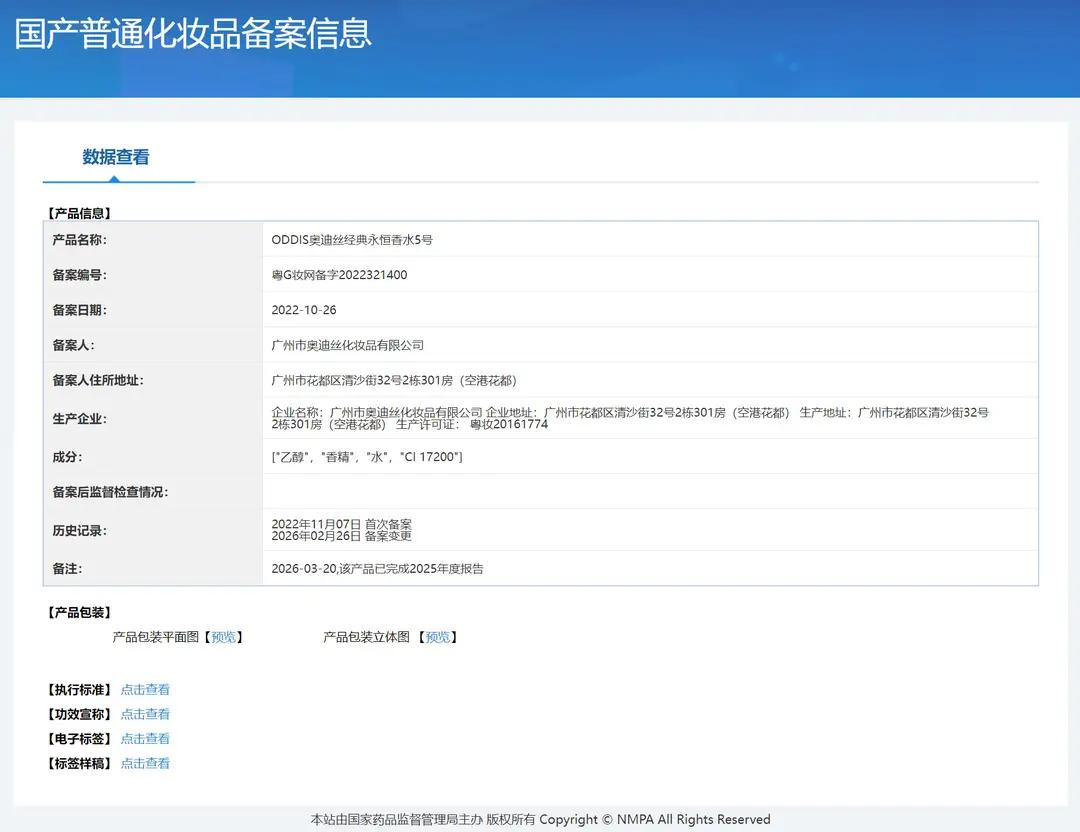Click the 备案编号 value 粤G妆网备字2022321400

coord(339,275)
